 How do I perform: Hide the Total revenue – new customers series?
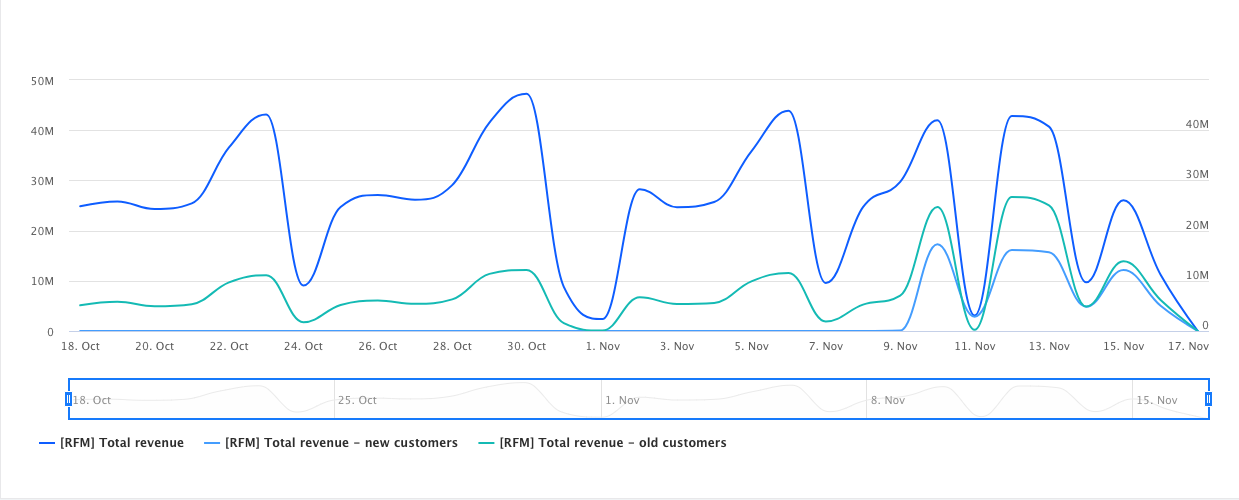341,443
